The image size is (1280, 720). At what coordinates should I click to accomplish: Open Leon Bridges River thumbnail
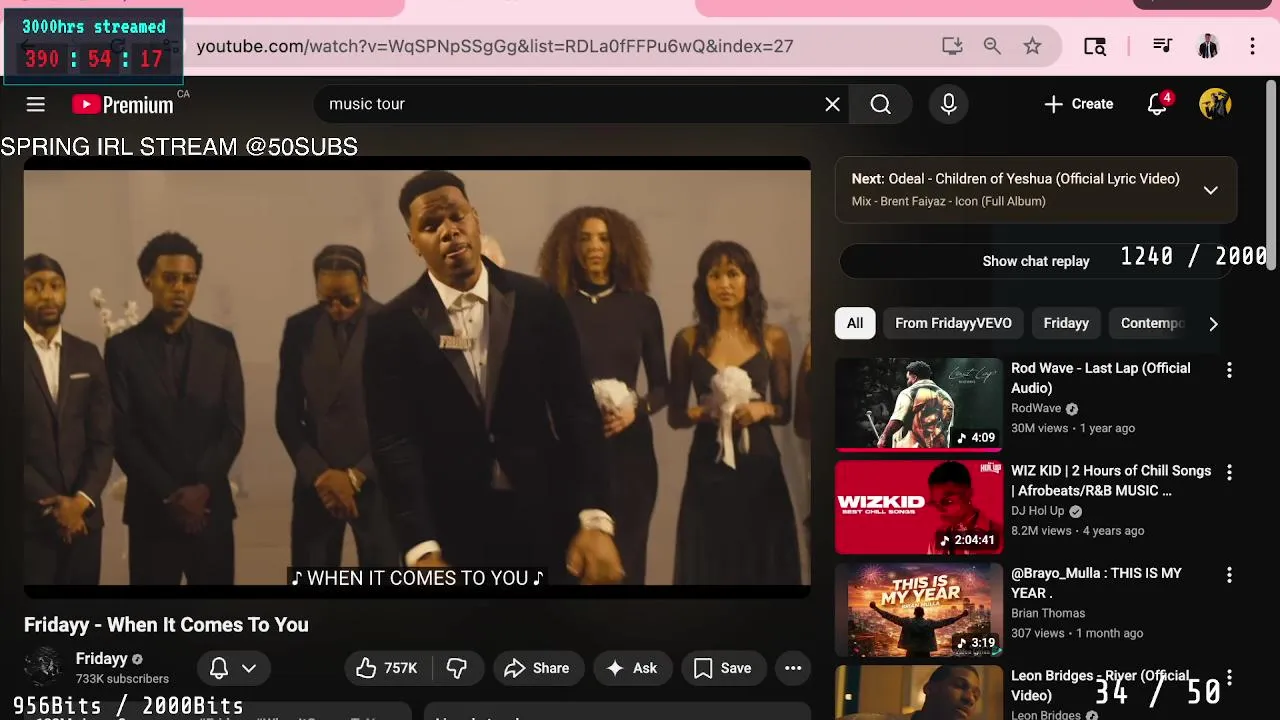point(918,692)
